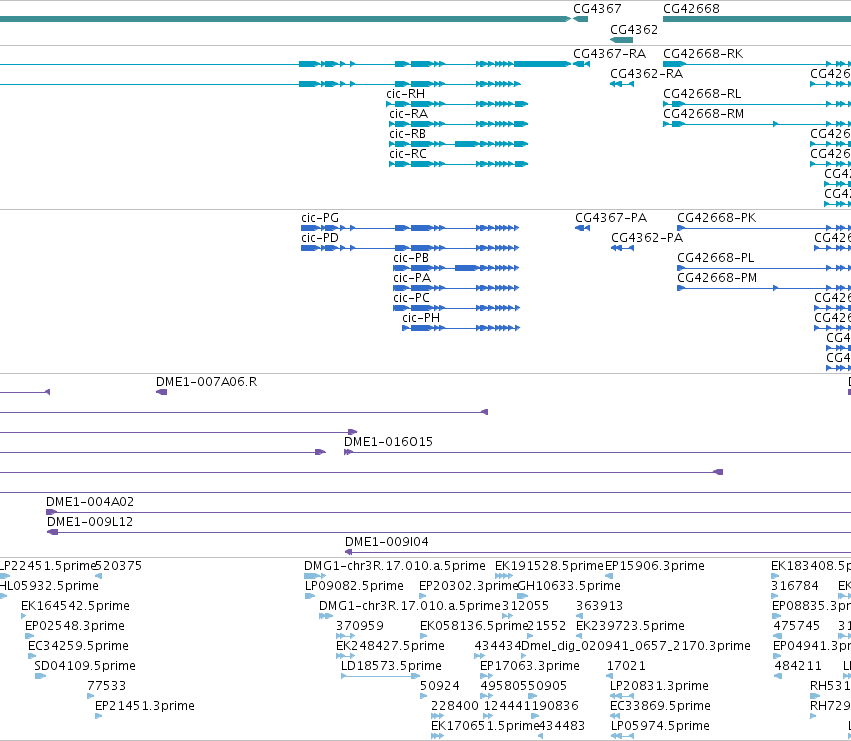Select the EK191528.5prime EST
The width and height of the screenshot is (851, 741).
click(x=504, y=576)
